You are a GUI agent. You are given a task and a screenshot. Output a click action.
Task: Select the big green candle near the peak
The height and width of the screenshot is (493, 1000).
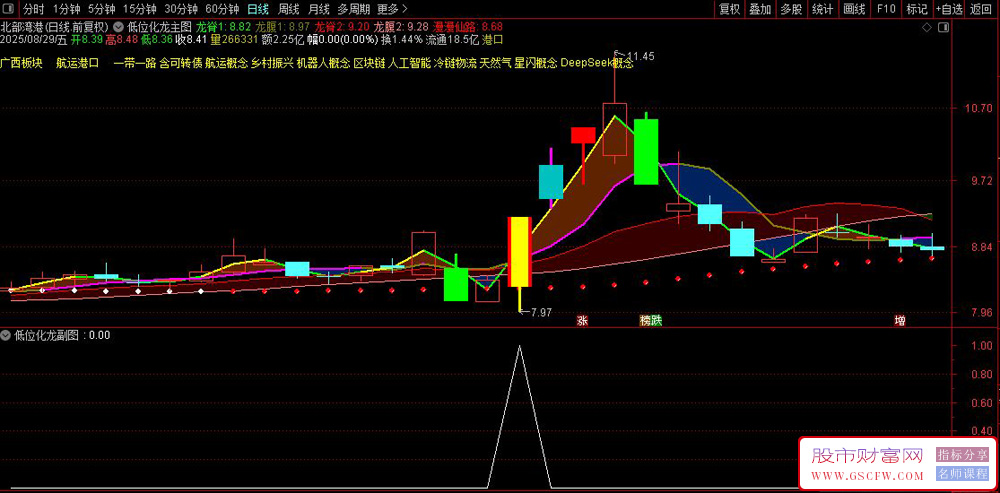(646, 152)
